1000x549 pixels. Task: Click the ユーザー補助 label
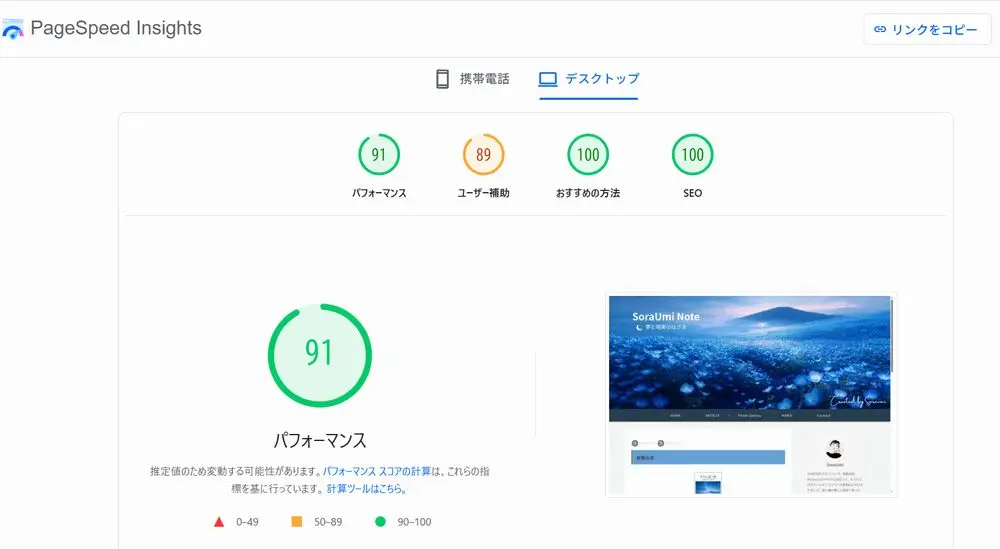[483, 193]
